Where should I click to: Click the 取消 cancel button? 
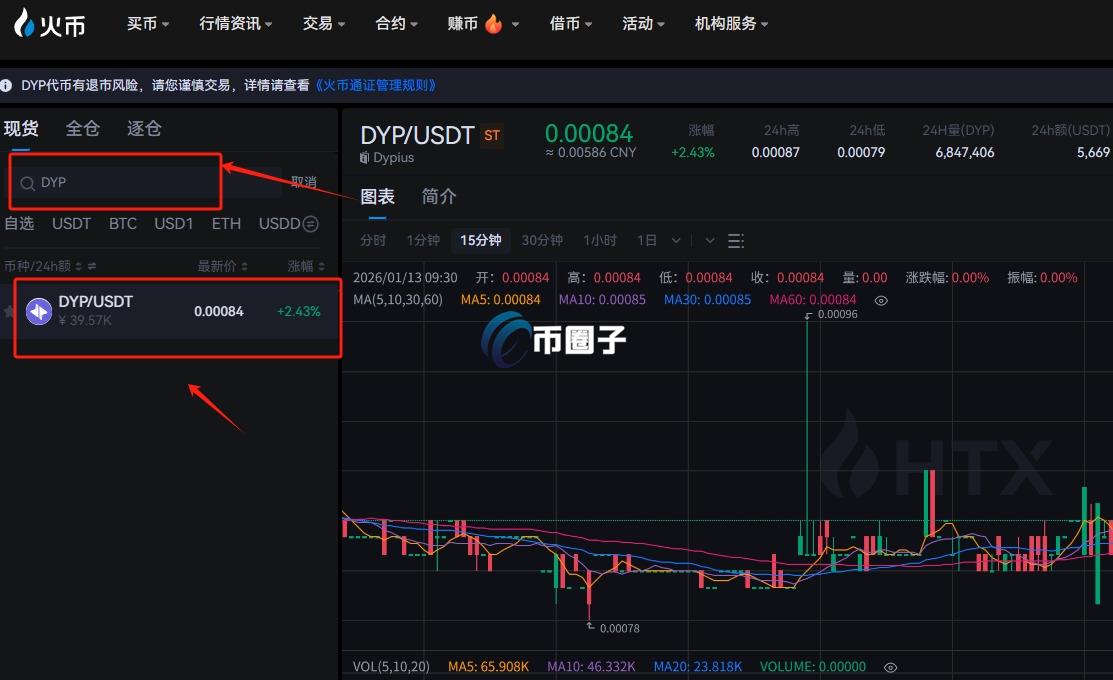click(303, 181)
